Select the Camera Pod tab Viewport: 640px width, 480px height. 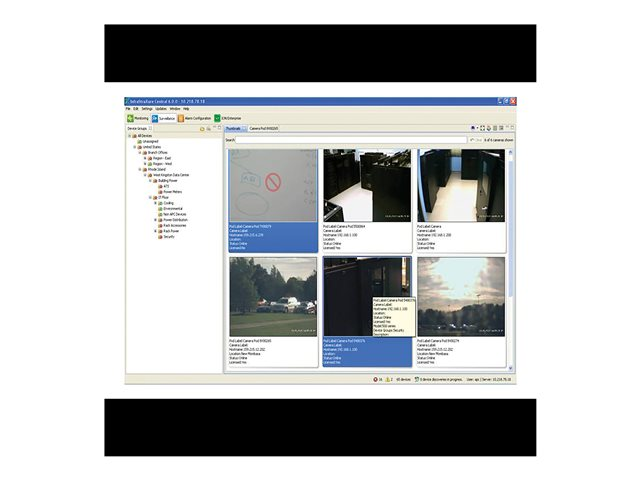click(x=264, y=129)
